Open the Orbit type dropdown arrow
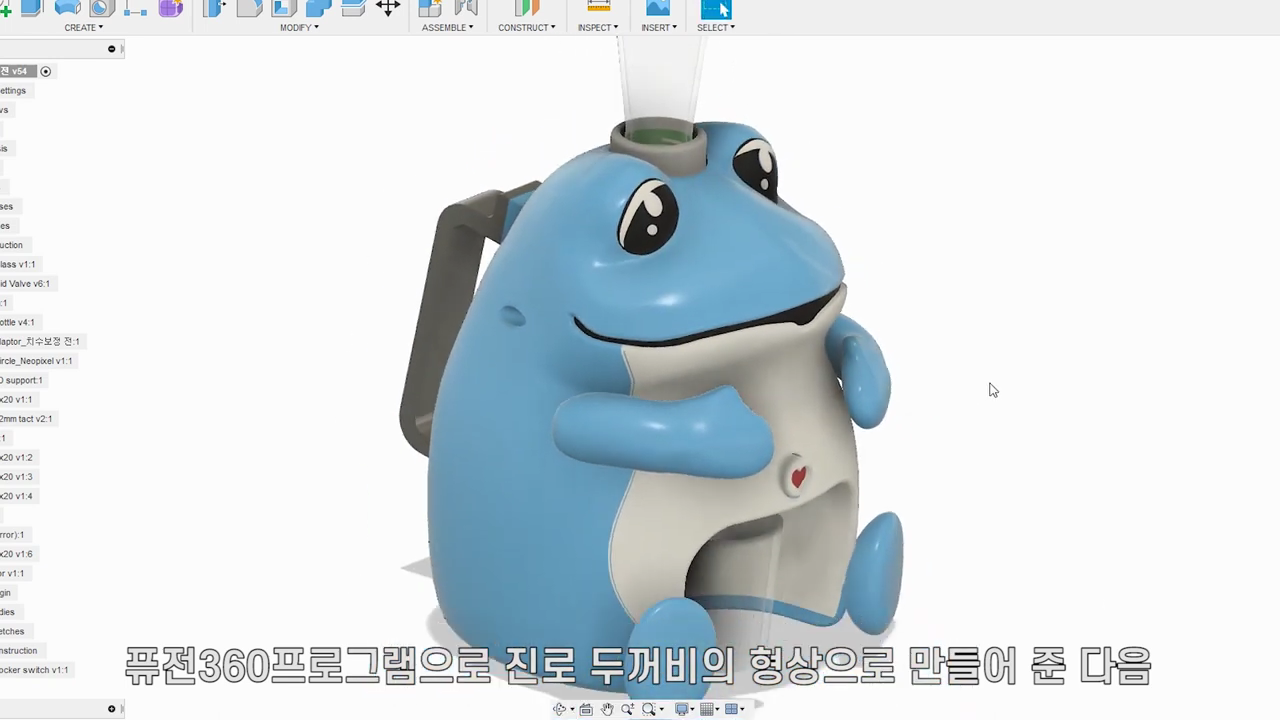Screen dimensions: 1280x720 coord(571,710)
